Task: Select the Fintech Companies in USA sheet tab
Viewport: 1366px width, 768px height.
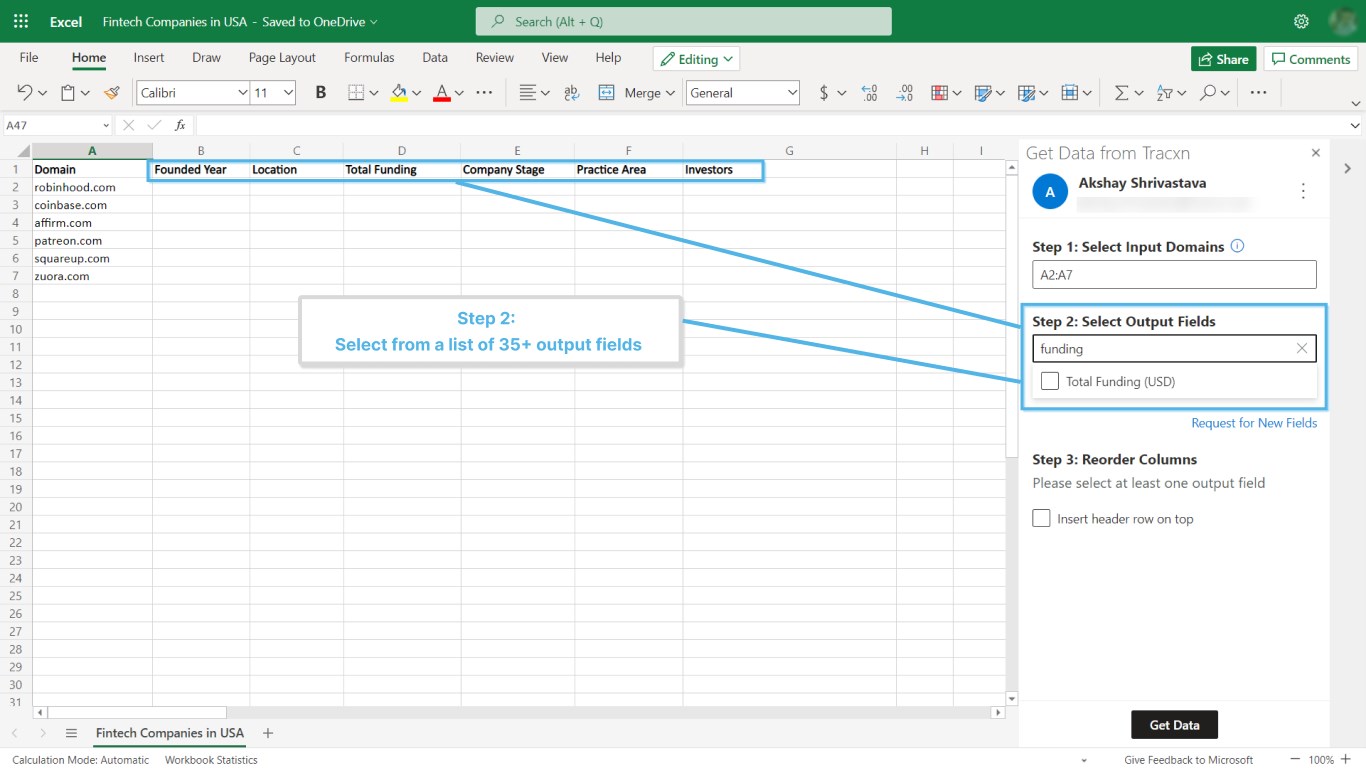Action: (x=170, y=733)
